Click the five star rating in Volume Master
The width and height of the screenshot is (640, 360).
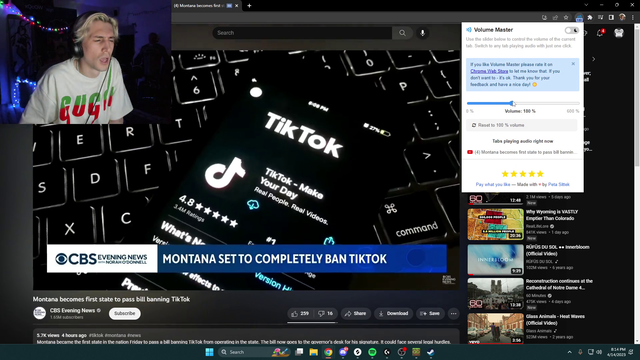(522, 174)
